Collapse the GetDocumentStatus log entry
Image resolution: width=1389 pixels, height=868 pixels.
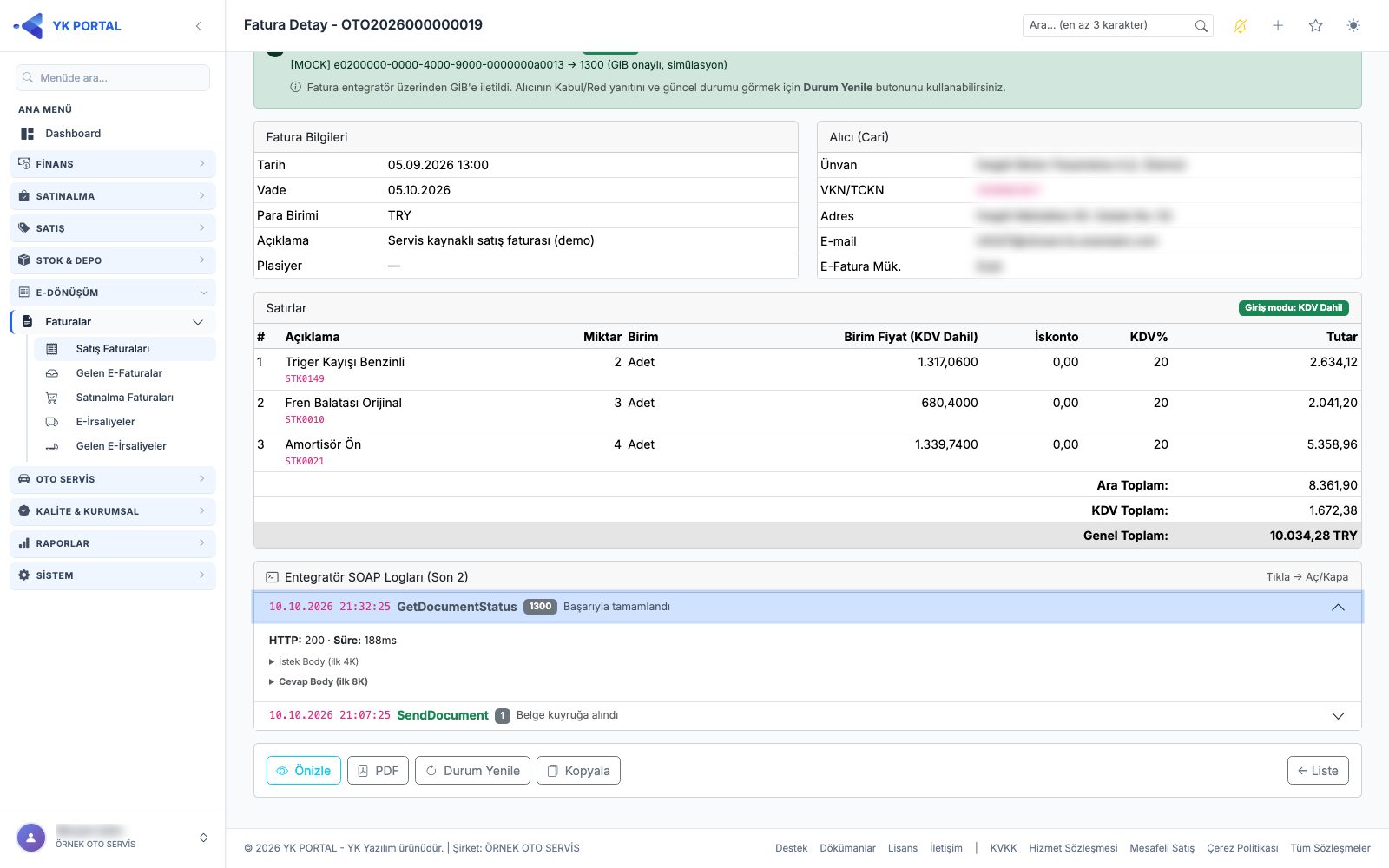pyautogui.click(x=807, y=607)
